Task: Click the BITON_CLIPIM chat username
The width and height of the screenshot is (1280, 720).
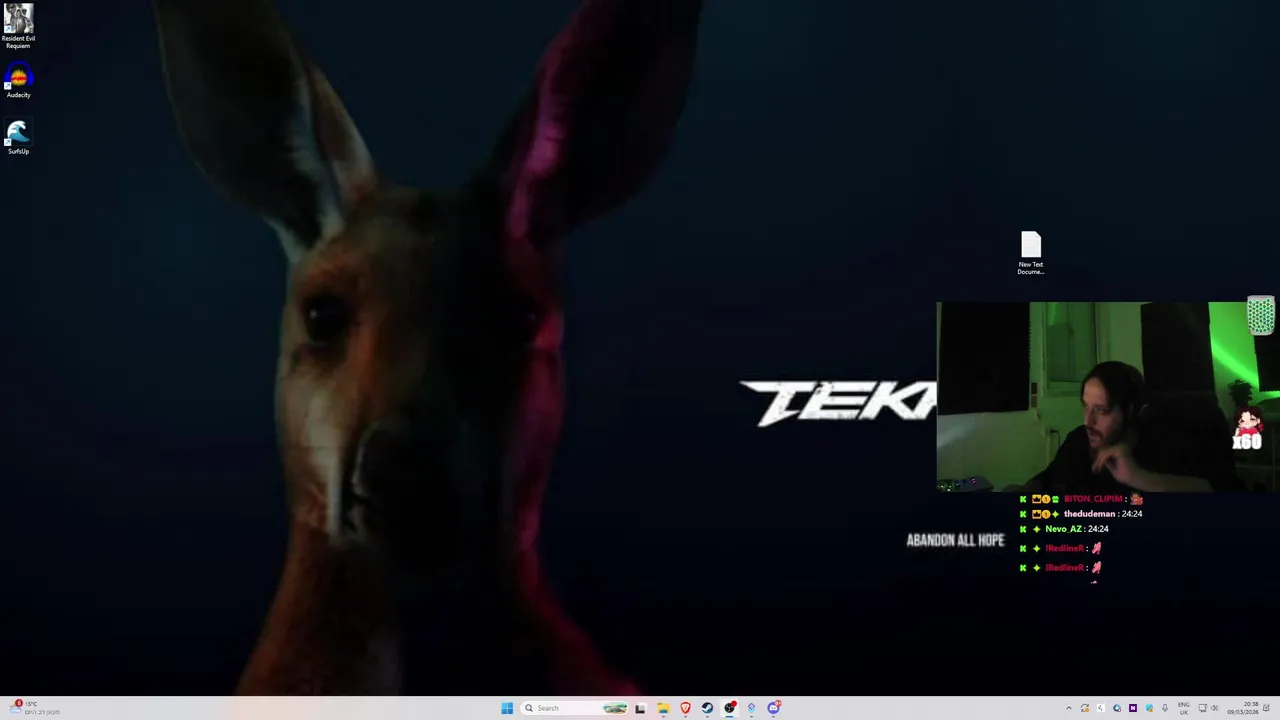Action: coord(1093,499)
